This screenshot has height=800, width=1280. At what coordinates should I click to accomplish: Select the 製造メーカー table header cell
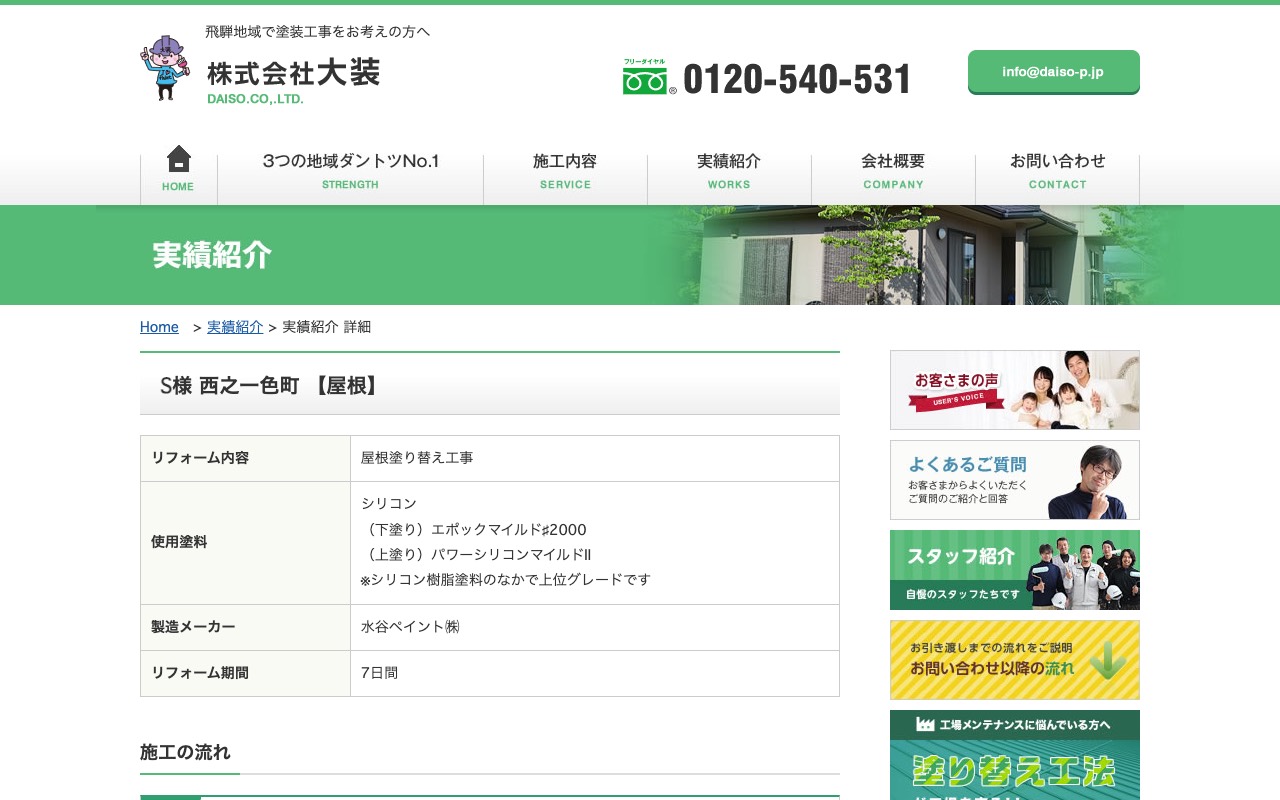(245, 627)
